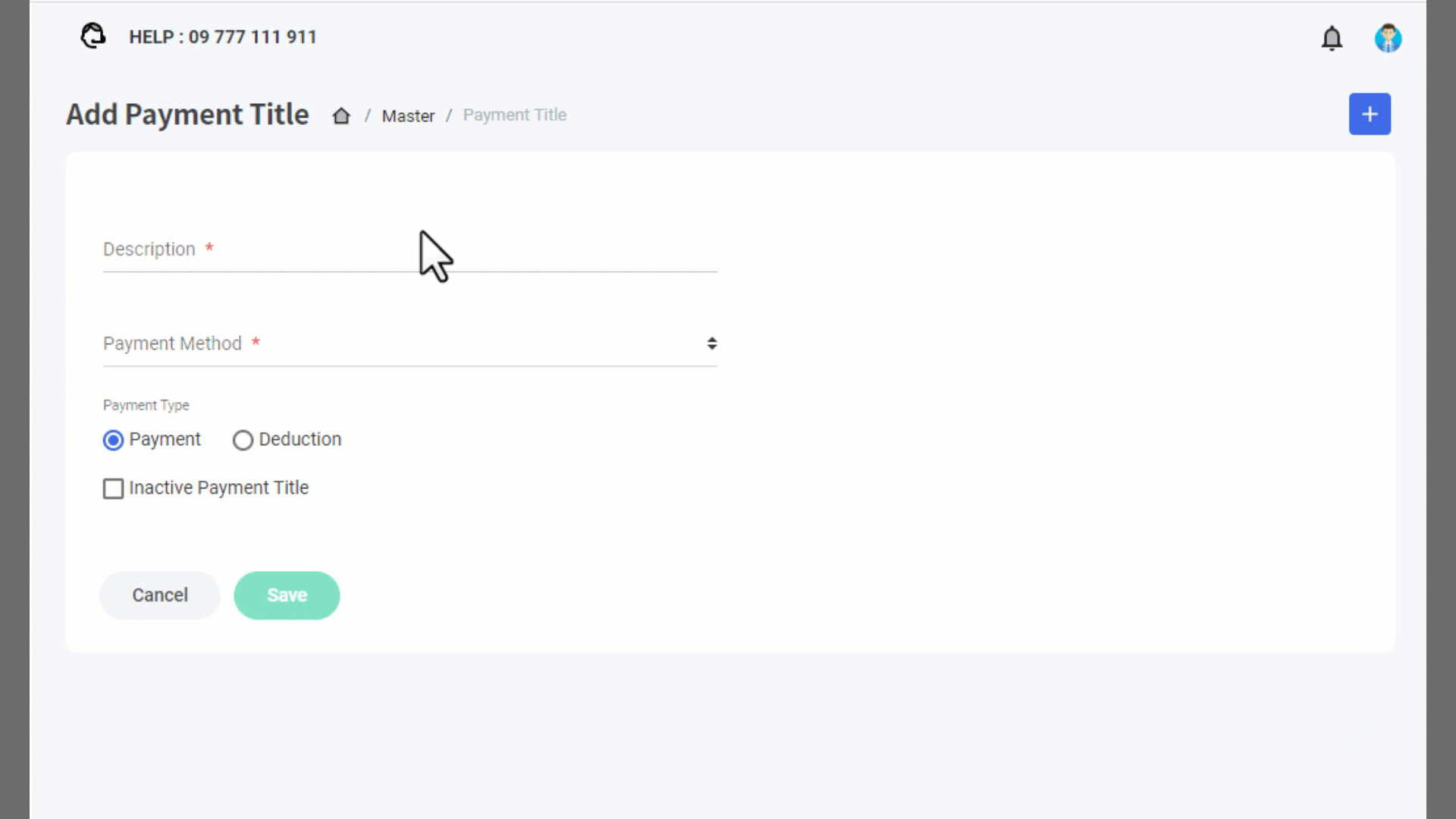Click the Payment Title breadcrumb
The height and width of the screenshot is (819, 1456).
514,115
